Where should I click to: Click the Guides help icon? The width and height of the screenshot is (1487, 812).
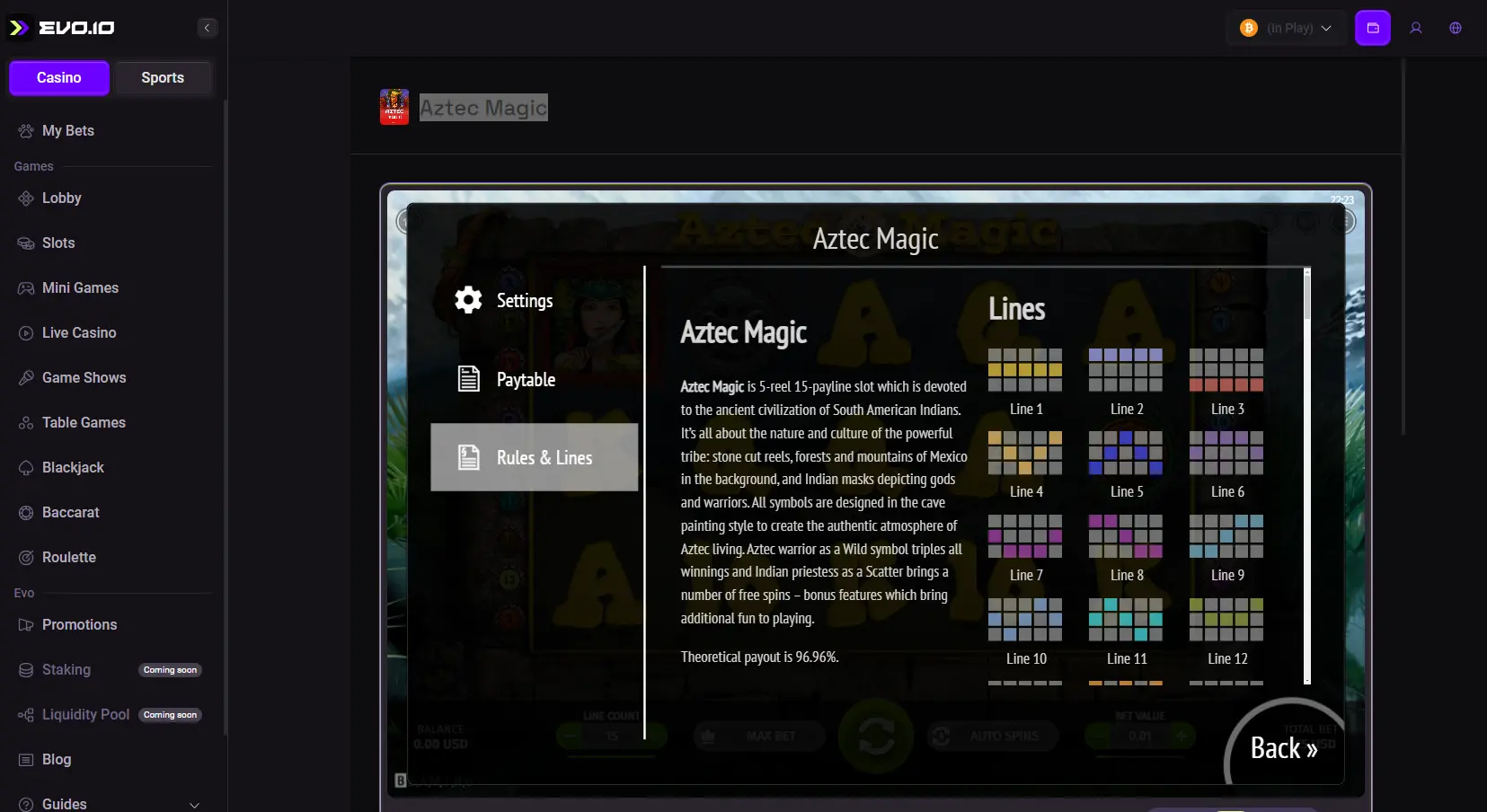pos(26,805)
